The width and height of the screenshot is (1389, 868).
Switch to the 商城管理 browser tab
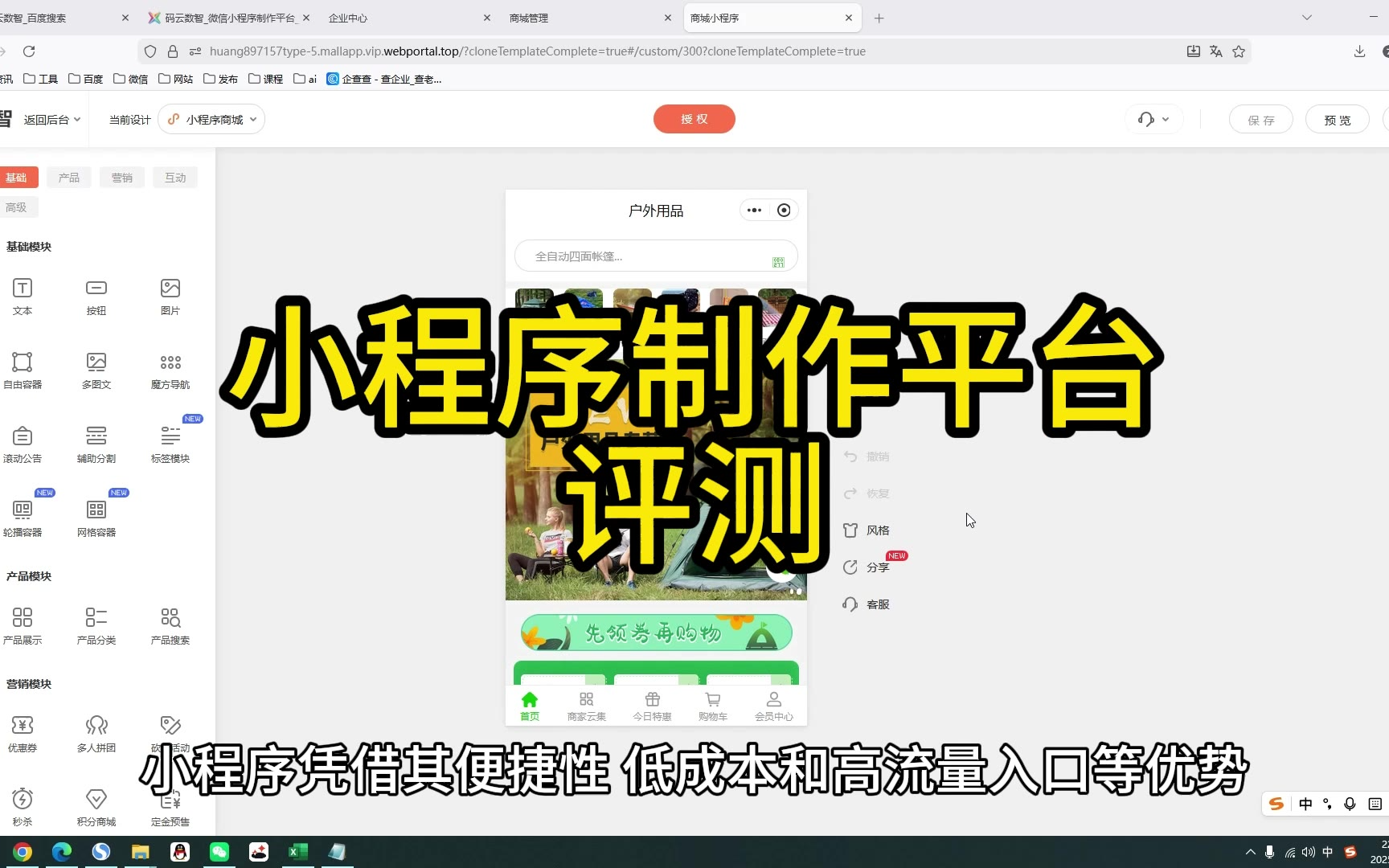pyautogui.click(x=591, y=18)
